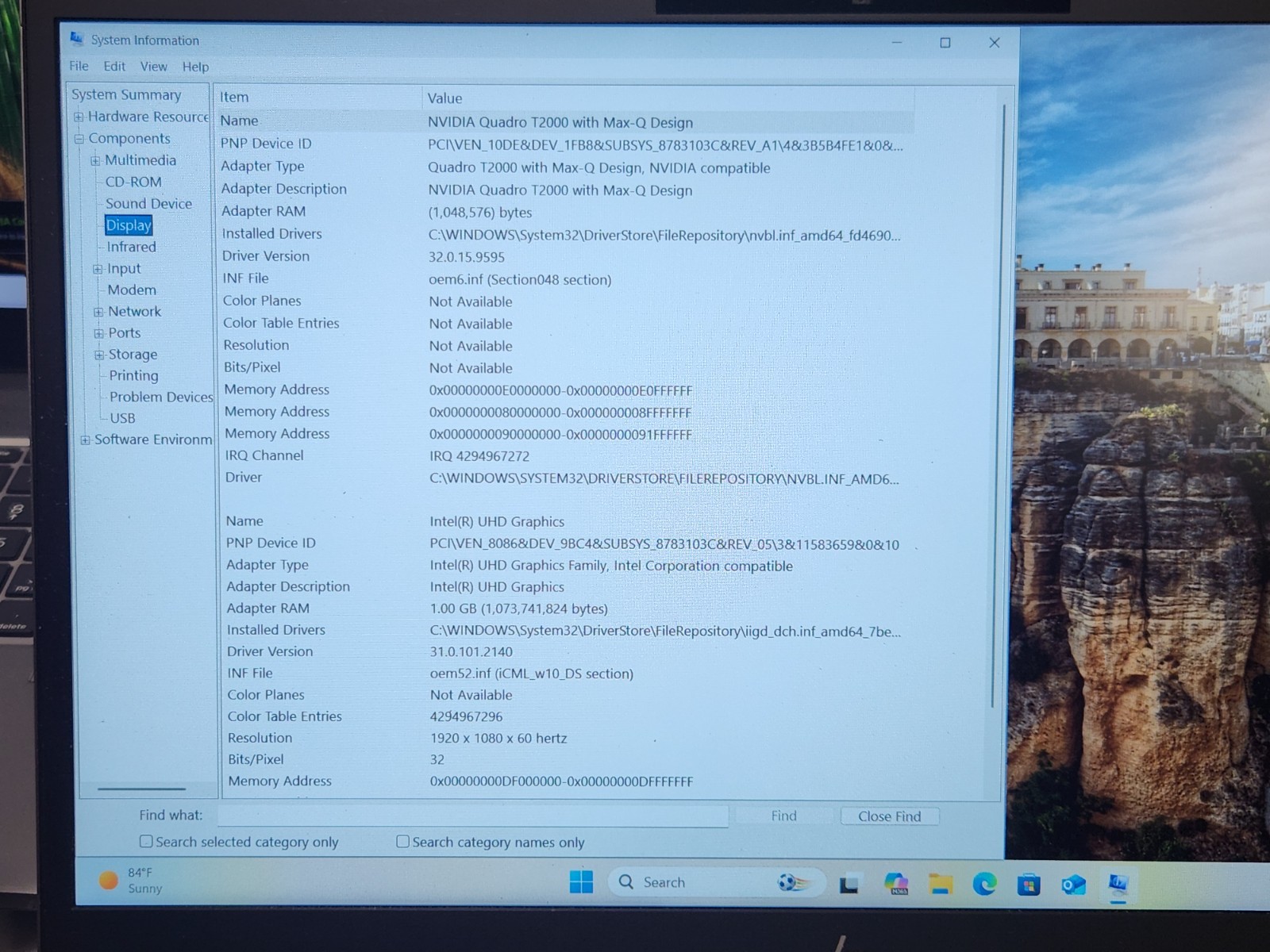Expand the Multimedia node
The width and height of the screenshot is (1270, 952).
(x=95, y=160)
